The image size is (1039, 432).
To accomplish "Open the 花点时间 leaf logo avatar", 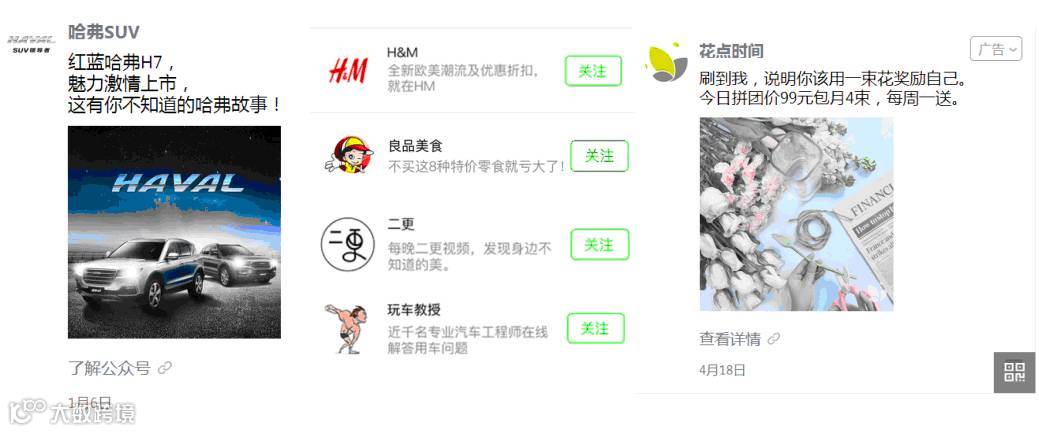I will [667, 62].
